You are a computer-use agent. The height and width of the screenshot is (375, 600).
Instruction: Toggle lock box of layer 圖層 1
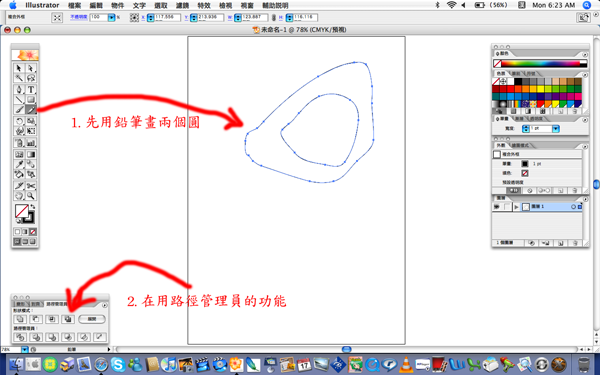click(x=507, y=207)
